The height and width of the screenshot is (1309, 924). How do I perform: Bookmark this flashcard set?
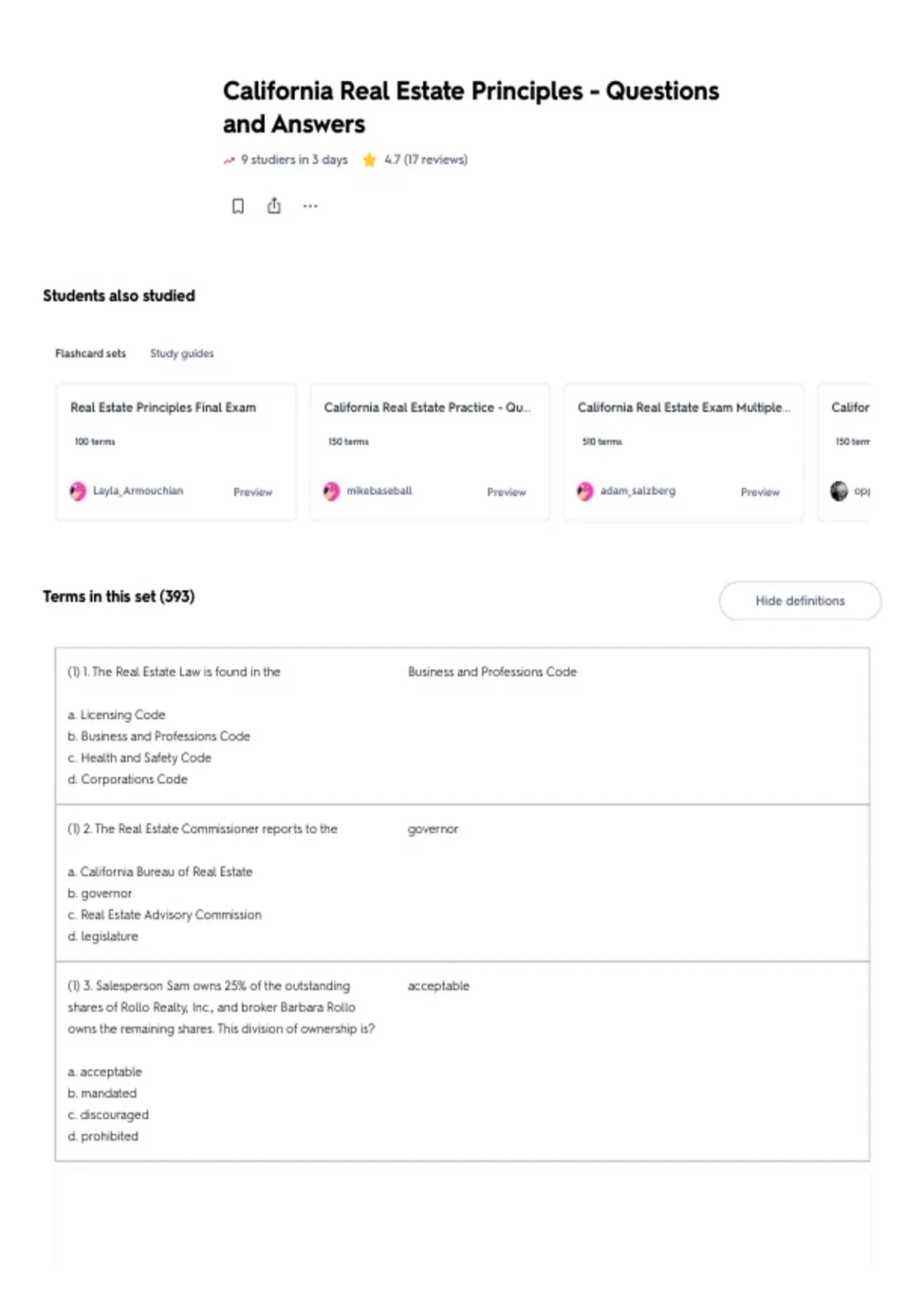tap(238, 206)
